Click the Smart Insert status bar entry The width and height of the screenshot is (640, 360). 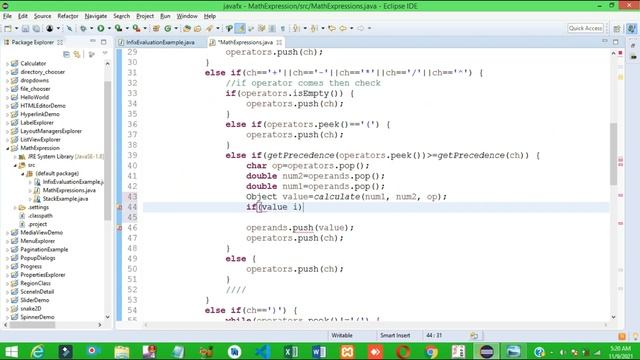(x=395, y=336)
